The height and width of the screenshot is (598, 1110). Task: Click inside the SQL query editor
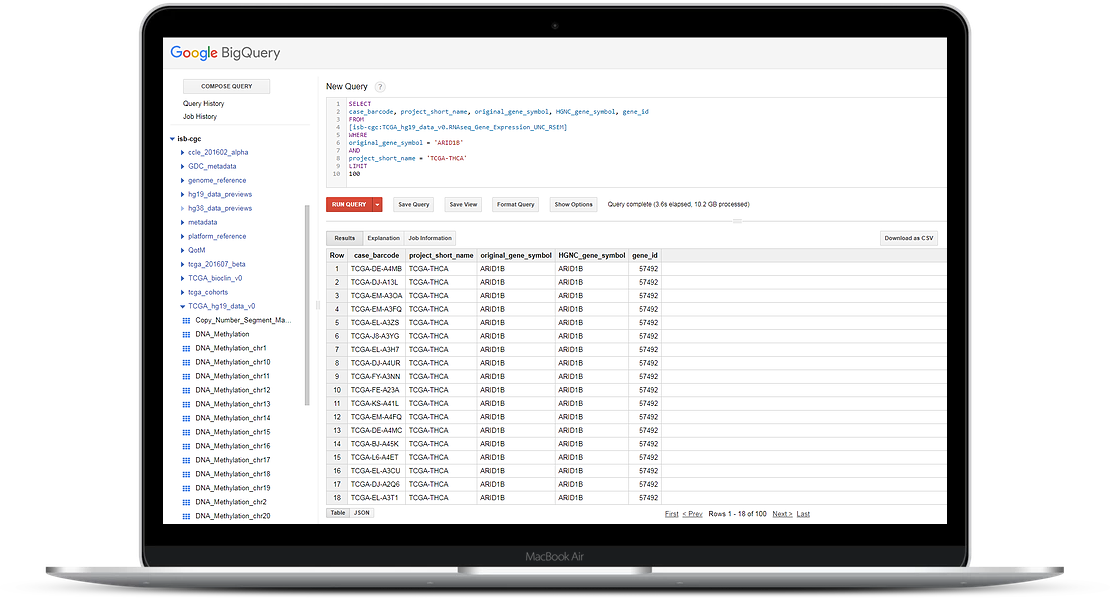pos(635,143)
